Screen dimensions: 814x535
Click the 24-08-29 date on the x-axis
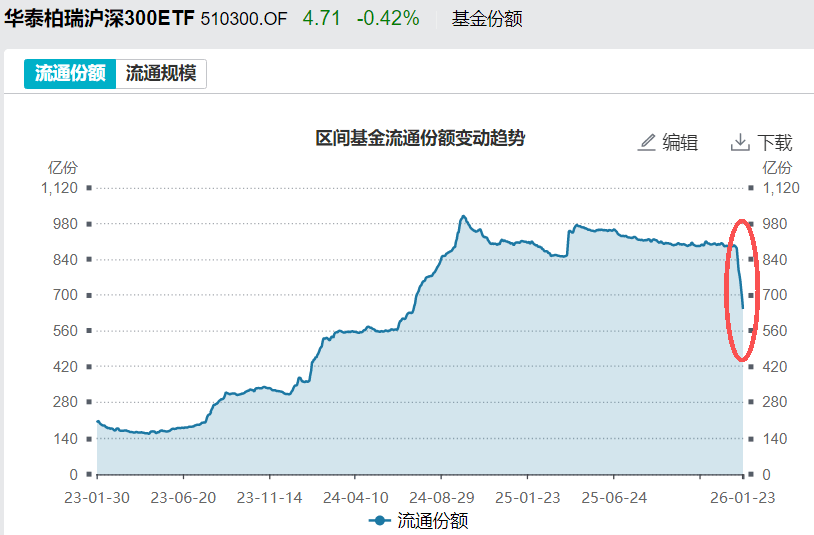pyautogui.click(x=441, y=497)
